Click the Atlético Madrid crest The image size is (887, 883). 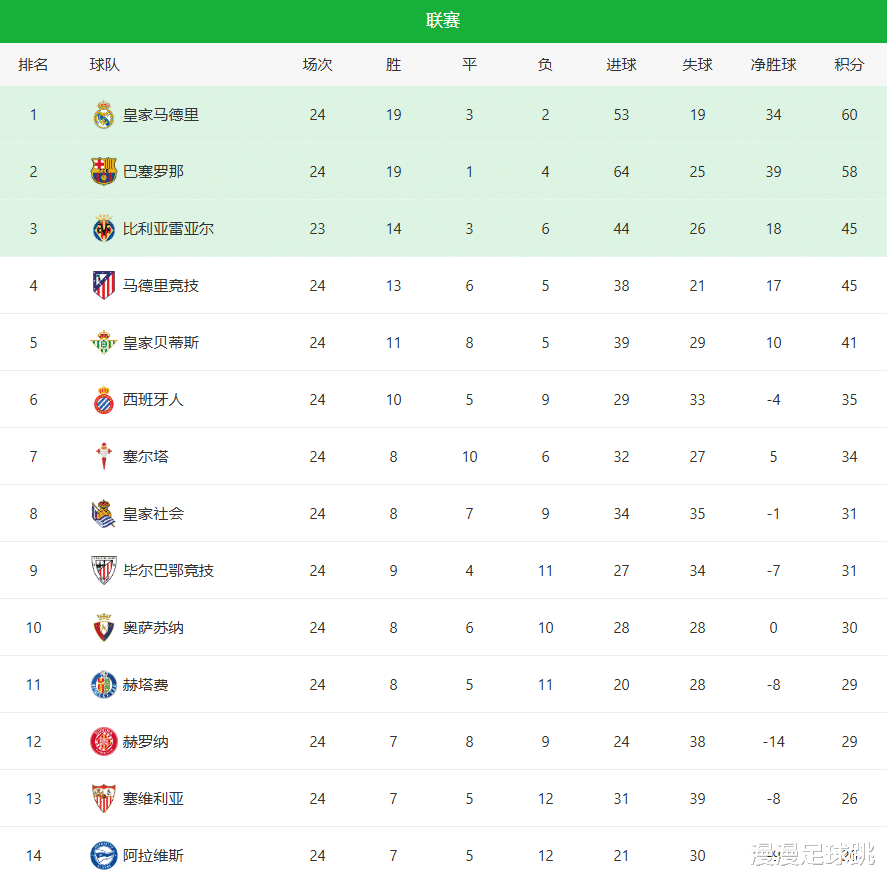click(104, 286)
